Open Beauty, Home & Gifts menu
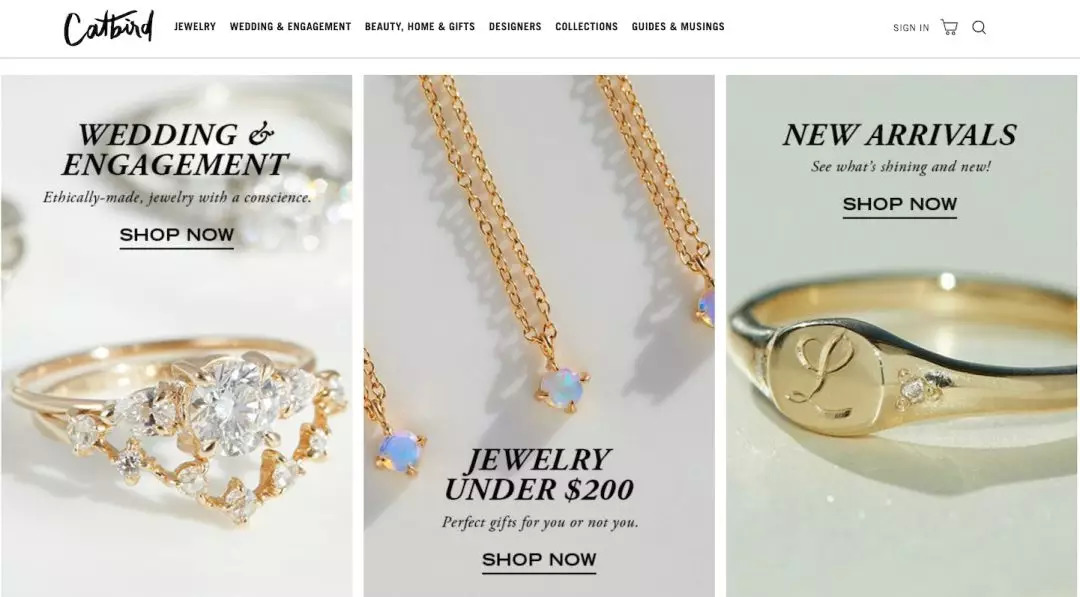 [419, 27]
